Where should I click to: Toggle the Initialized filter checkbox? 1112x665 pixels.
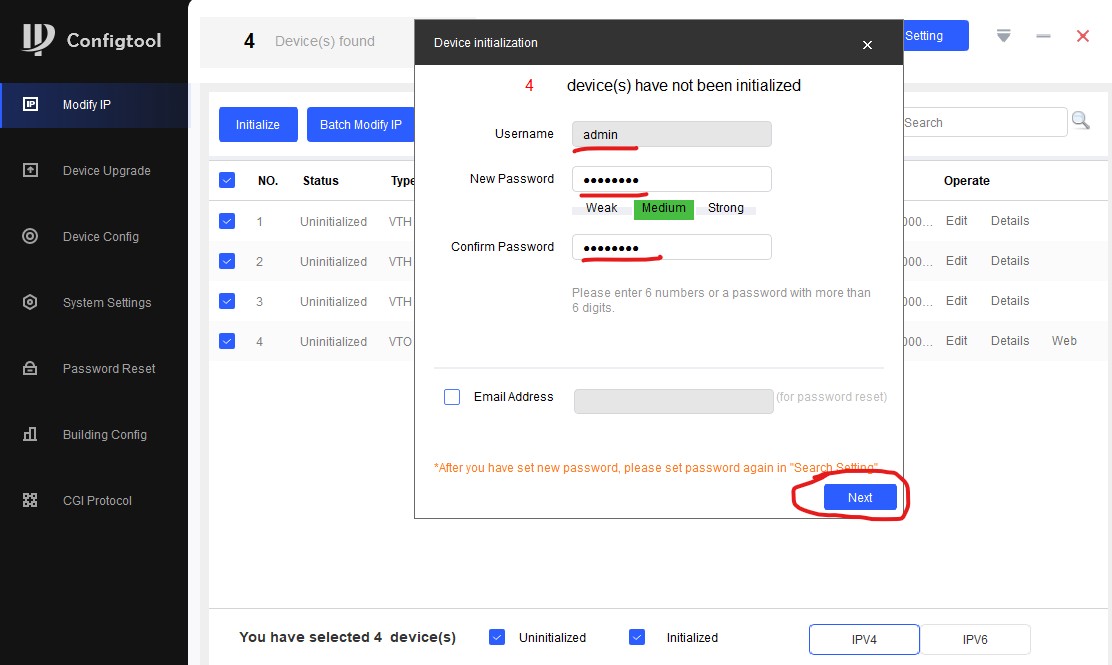(x=637, y=637)
